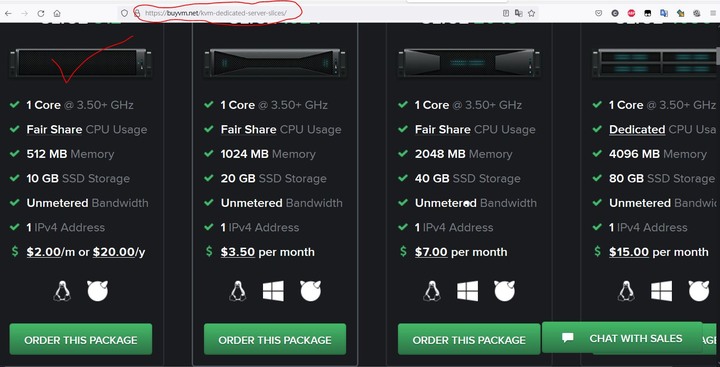Image resolution: width=720 pixels, height=367 pixels.
Task: Save page to Pocket icon
Action: pos(598,13)
